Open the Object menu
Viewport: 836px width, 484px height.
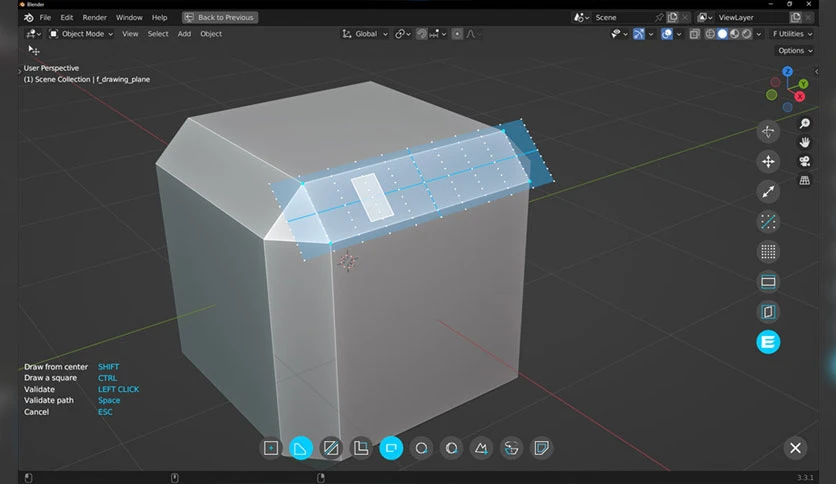tap(211, 34)
